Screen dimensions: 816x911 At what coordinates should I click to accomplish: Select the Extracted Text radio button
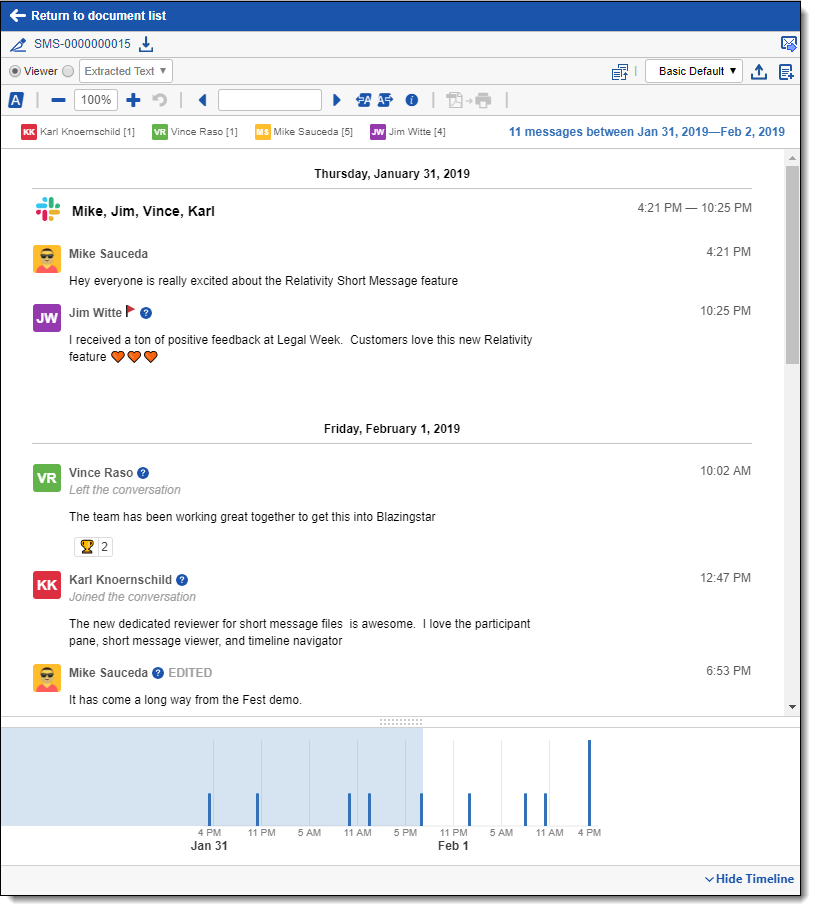pos(69,71)
